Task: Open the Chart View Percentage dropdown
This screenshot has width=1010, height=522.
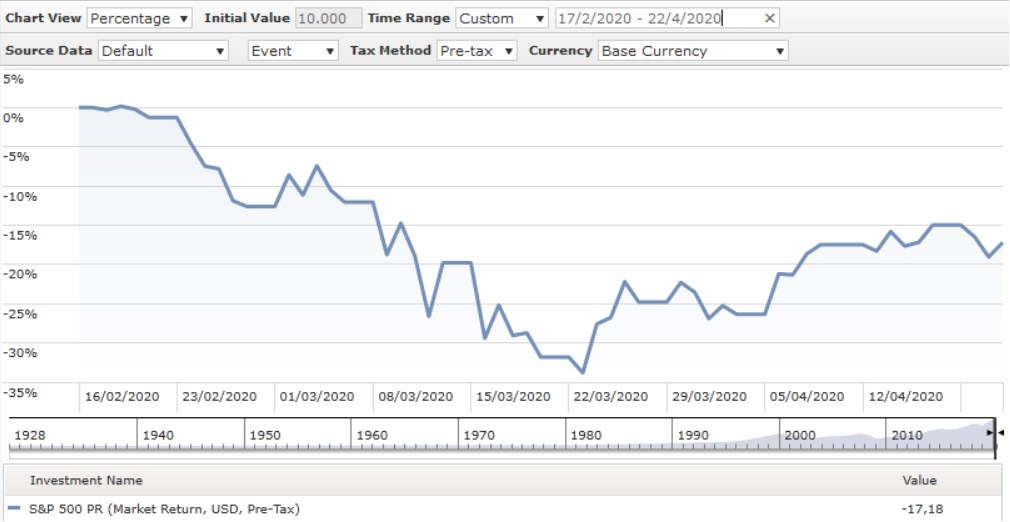Action: [x=140, y=18]
